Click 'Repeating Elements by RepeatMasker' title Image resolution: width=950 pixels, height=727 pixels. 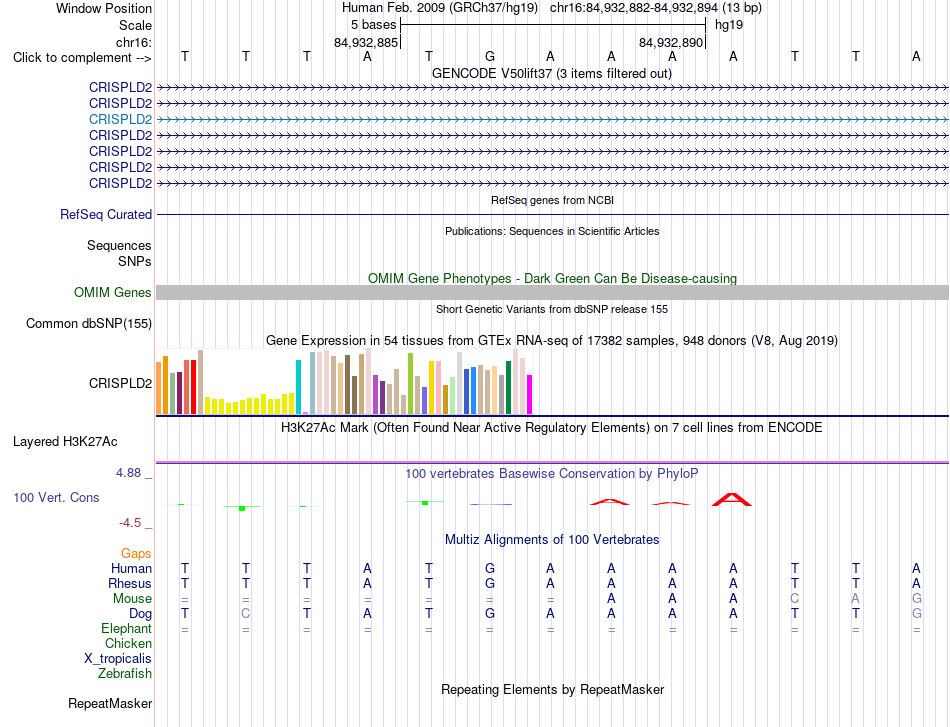point(552,689)
